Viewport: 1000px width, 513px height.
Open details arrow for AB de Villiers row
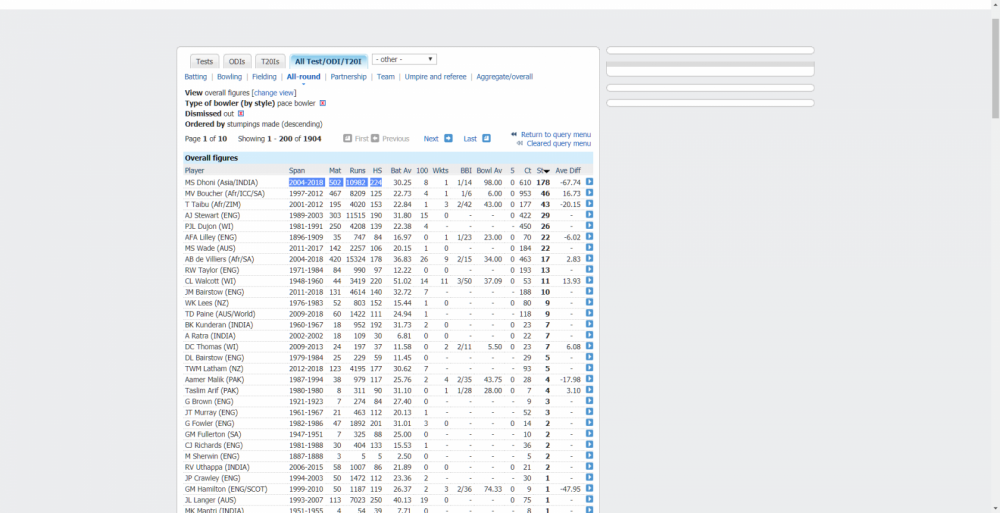[589, 258]
